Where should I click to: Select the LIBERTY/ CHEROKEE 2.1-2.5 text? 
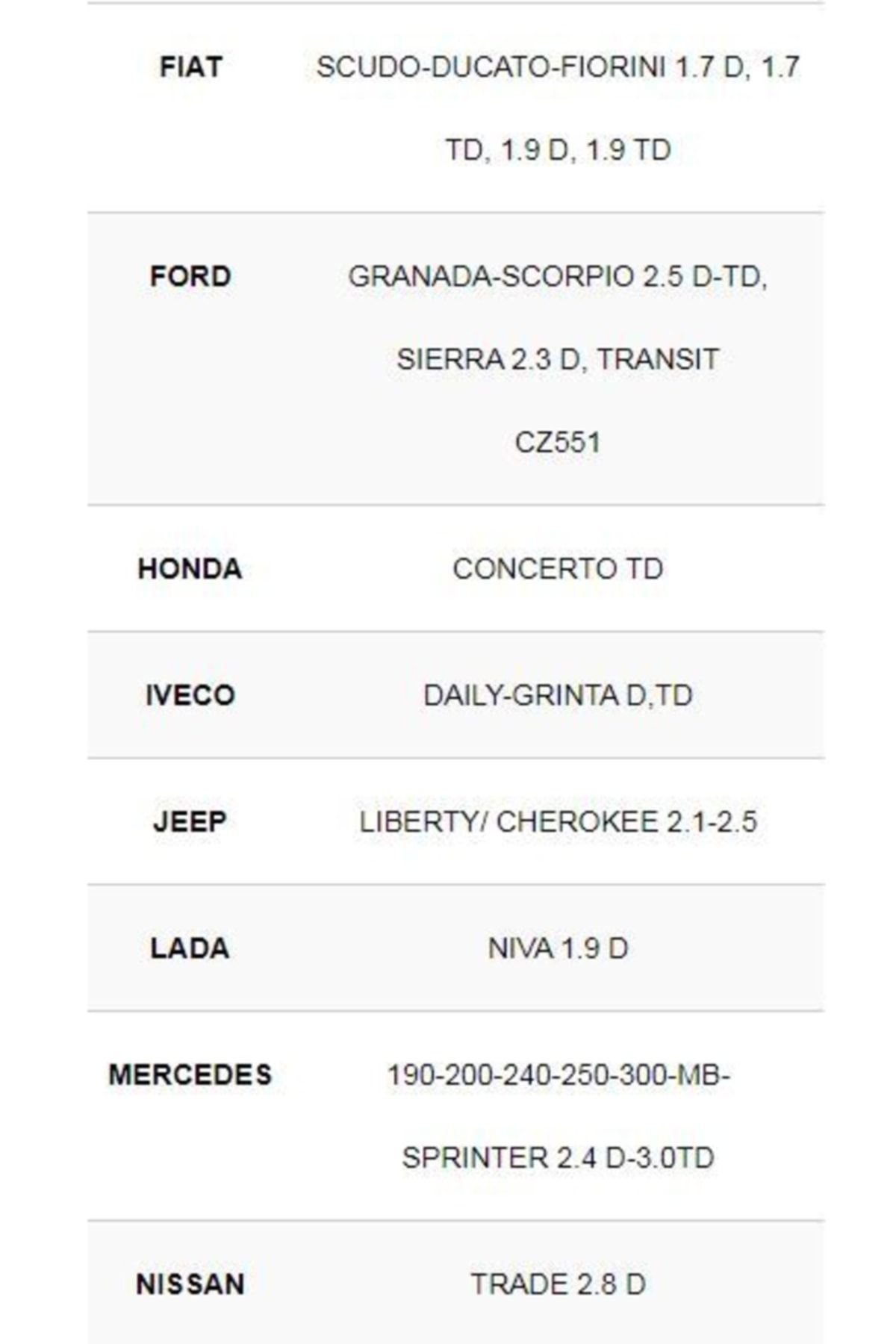tap(557, 821)
